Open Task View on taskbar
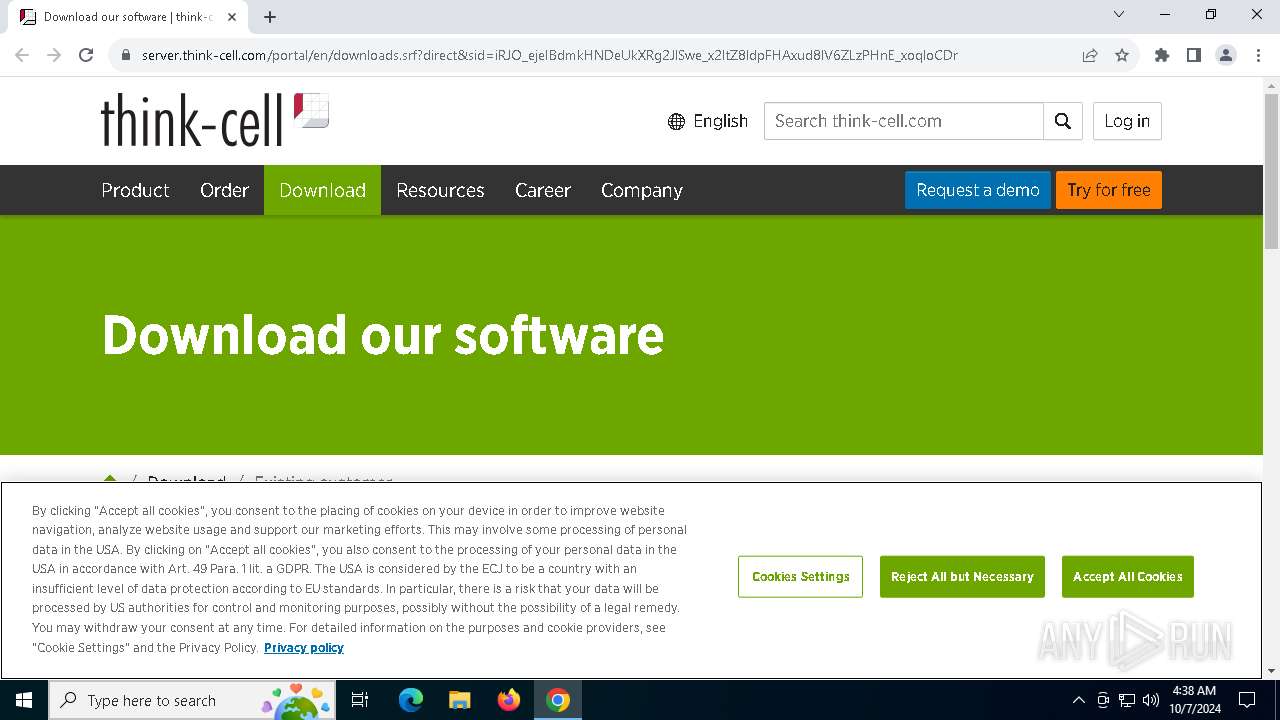 click(x=361, y=700)
